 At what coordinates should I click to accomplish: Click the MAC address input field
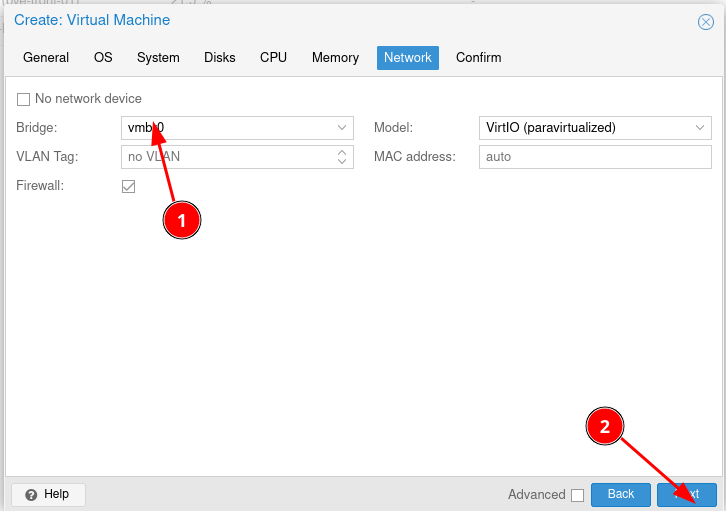595,157
